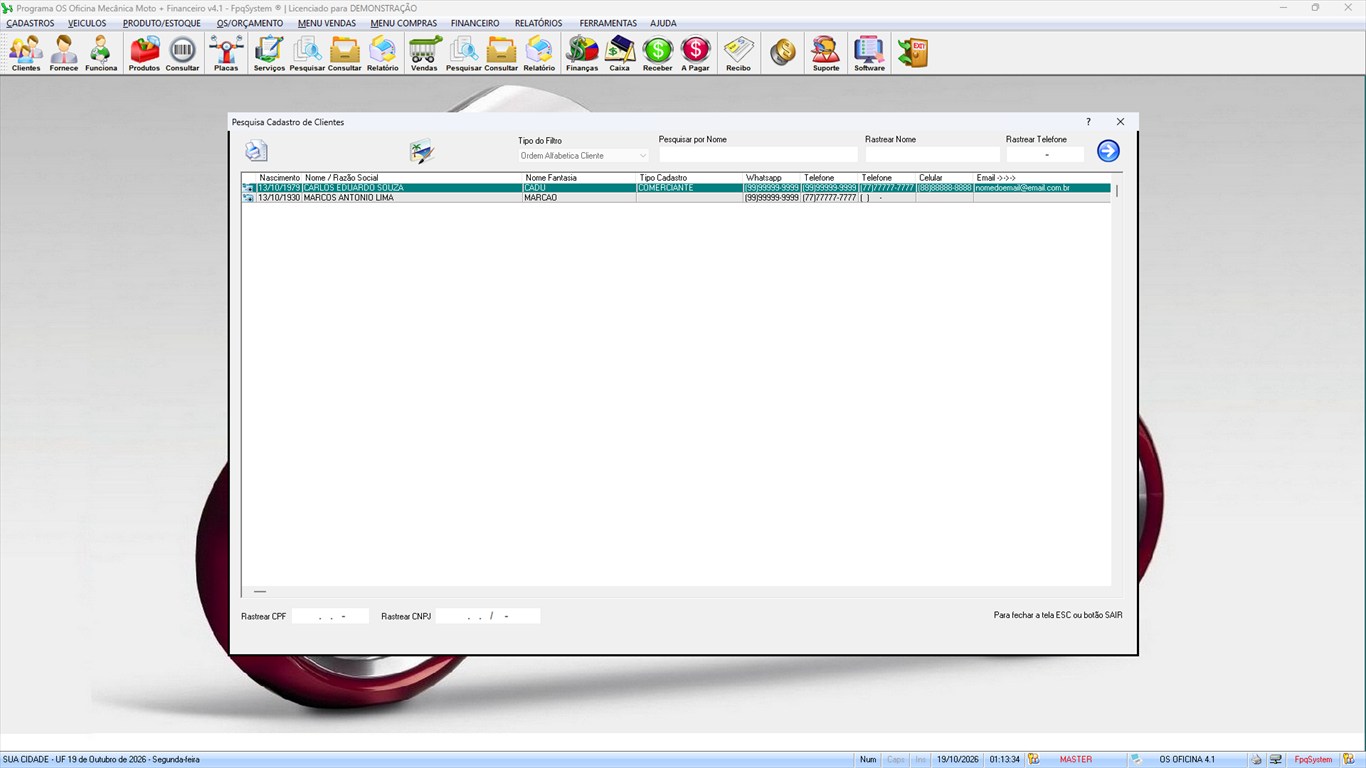This screenshot has width=1366, height=768.
Task: Select the MARCOS ANTONIO LIMA row
Action: (x=676, y=198)
